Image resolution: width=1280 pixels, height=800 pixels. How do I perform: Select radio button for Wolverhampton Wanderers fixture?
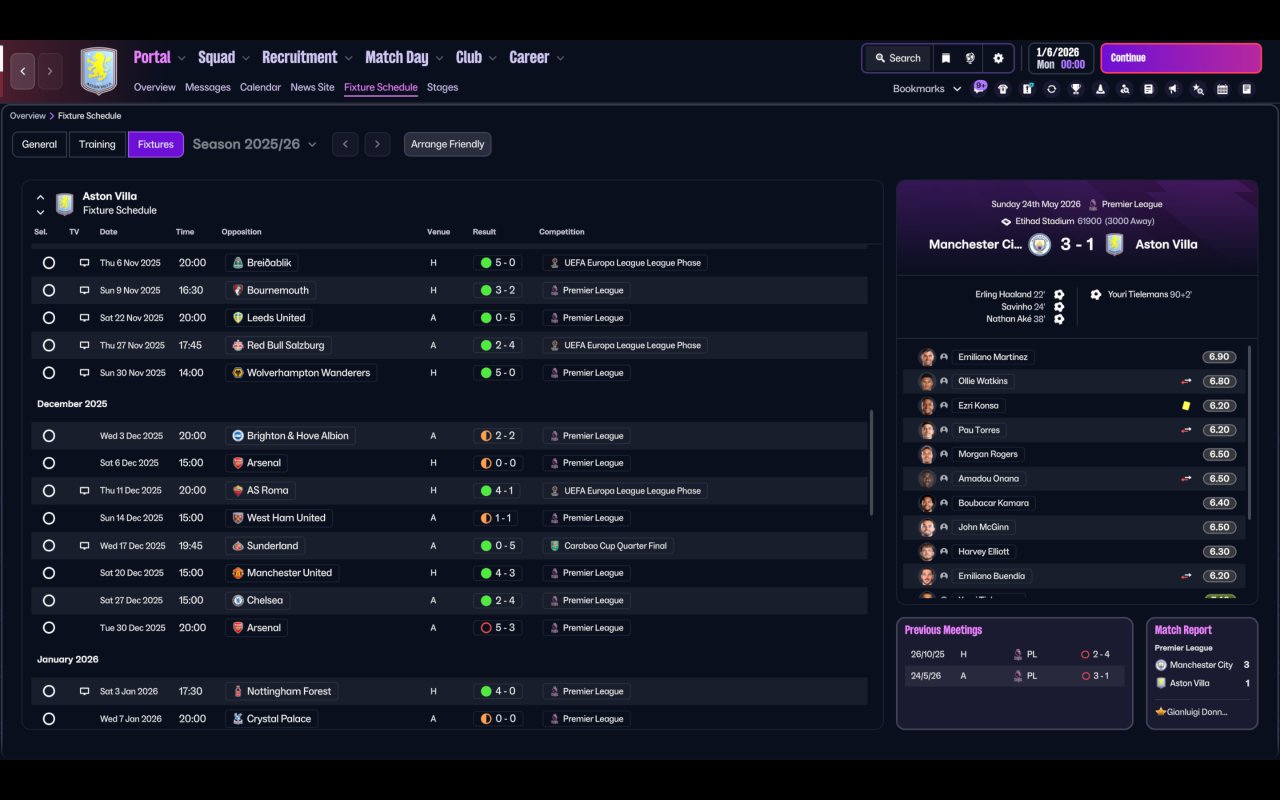point(49,373)
